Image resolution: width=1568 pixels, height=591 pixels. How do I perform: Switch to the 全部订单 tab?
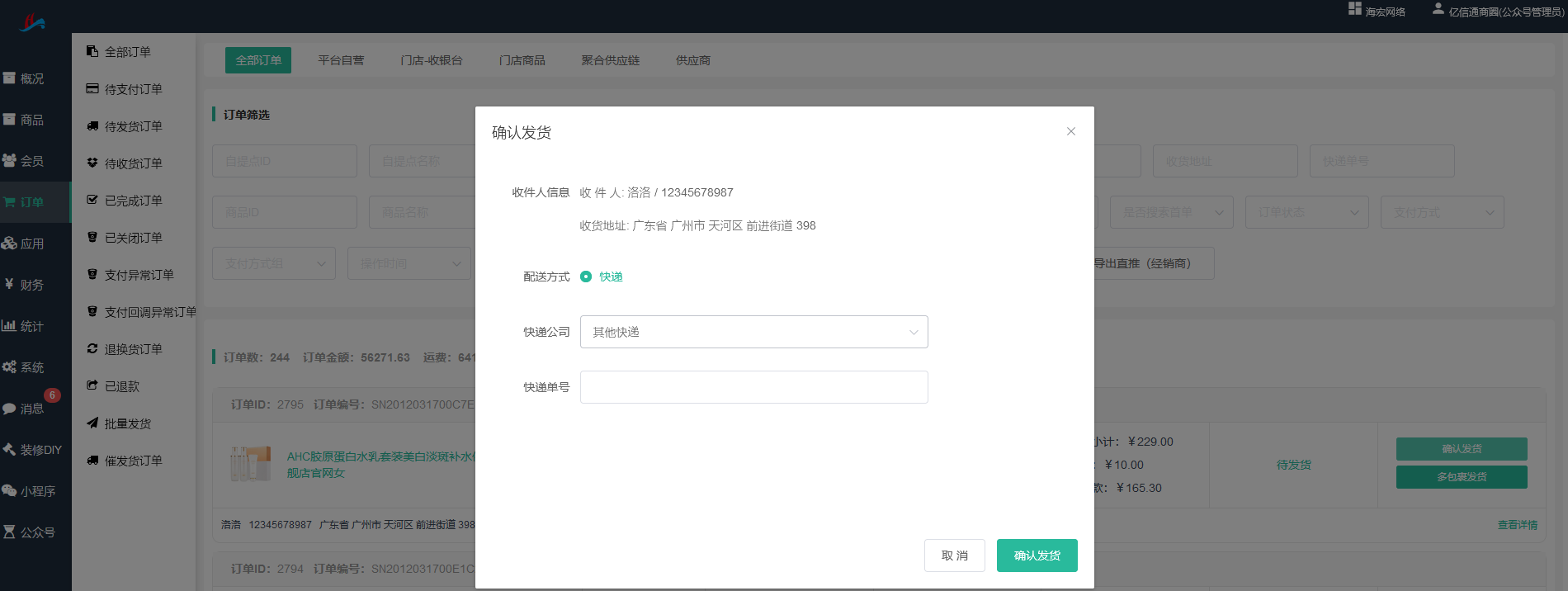point(258,60)
